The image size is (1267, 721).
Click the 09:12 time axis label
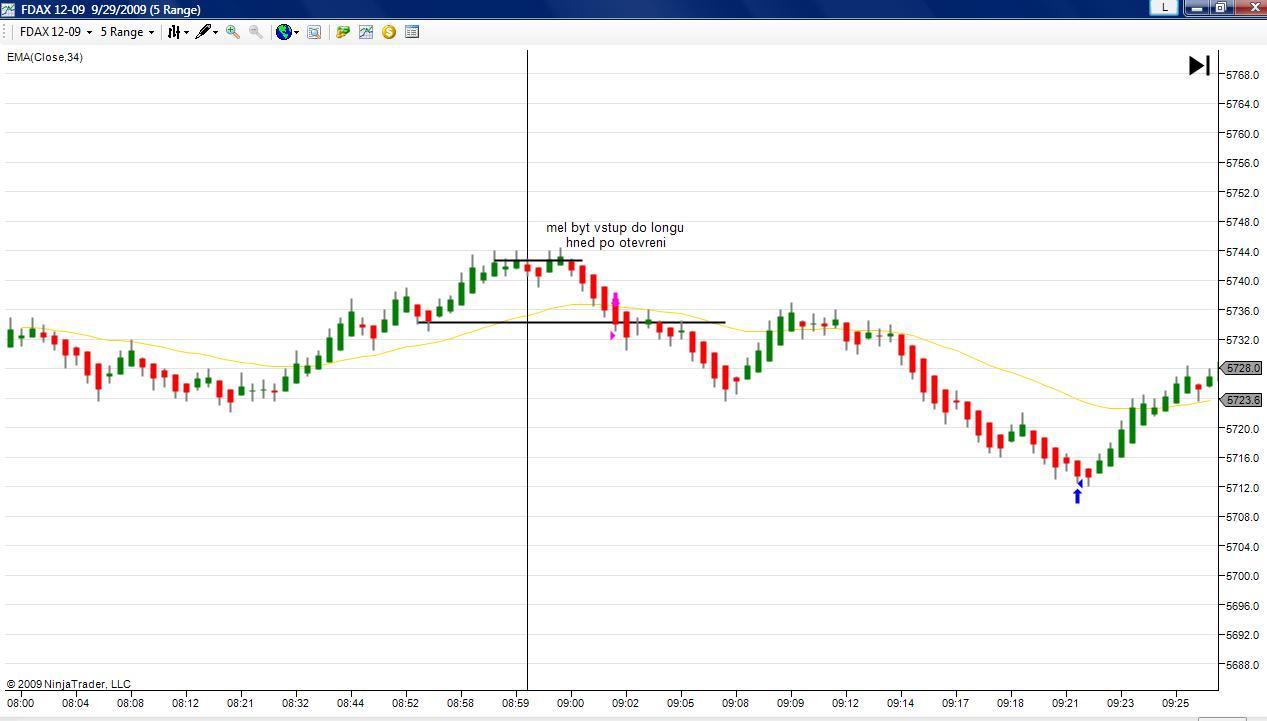coord(846,703)
